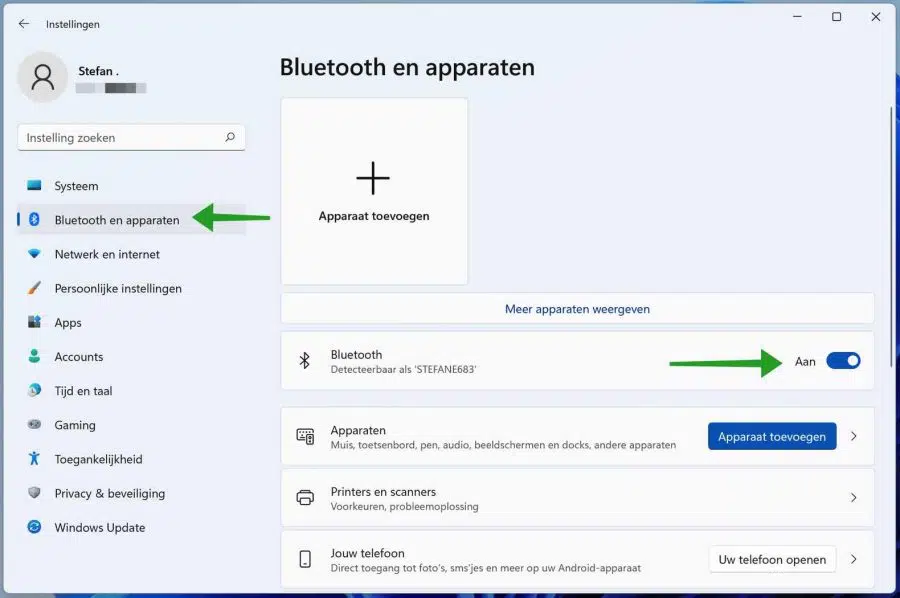Click 'Detecteerbaar als STEFANE683' text
Screen dimensions: 900x598
403,369
